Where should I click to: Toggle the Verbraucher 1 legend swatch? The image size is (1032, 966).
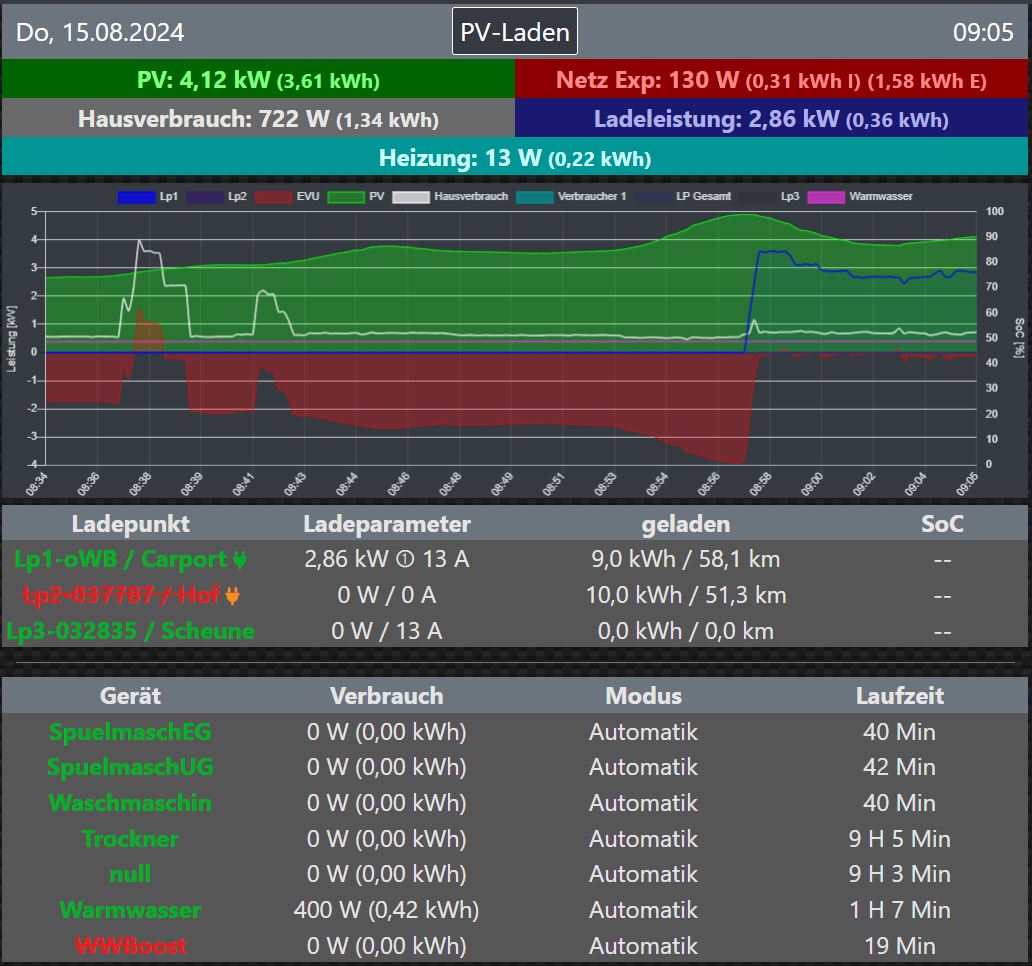(534, 197)
